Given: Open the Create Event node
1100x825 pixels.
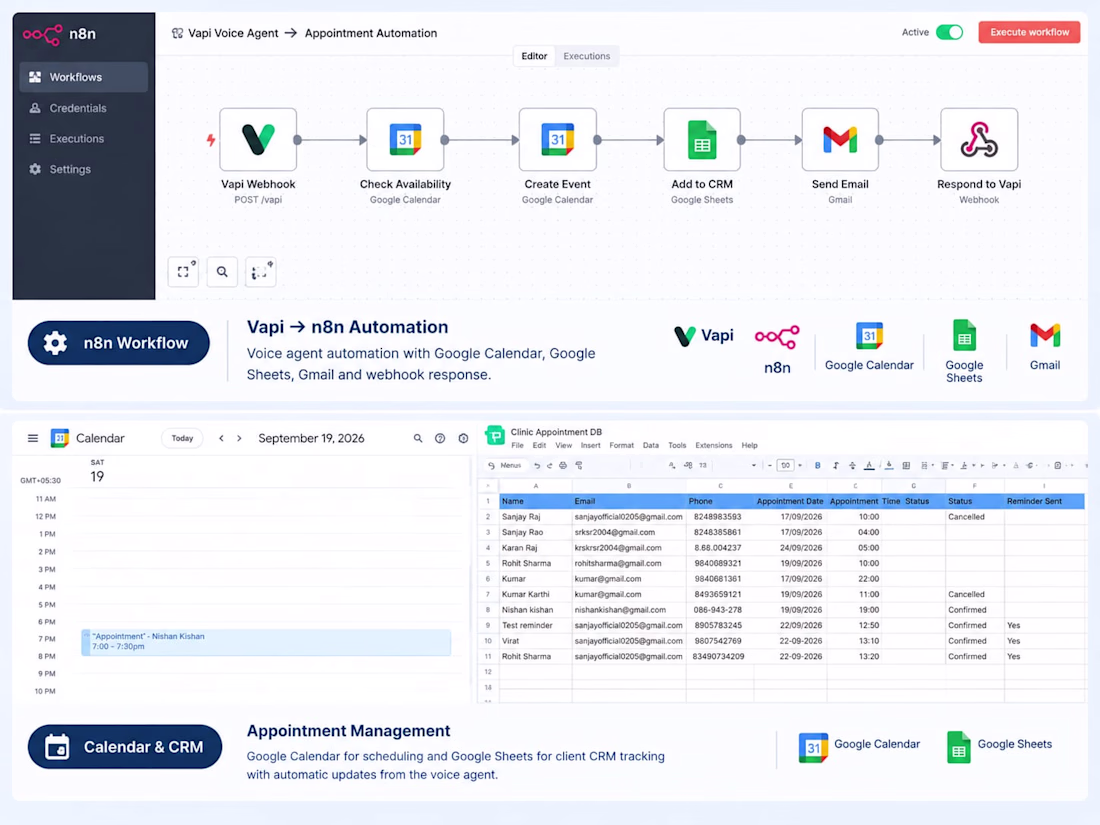Looking at the screenshot, I should pos(558,139).
